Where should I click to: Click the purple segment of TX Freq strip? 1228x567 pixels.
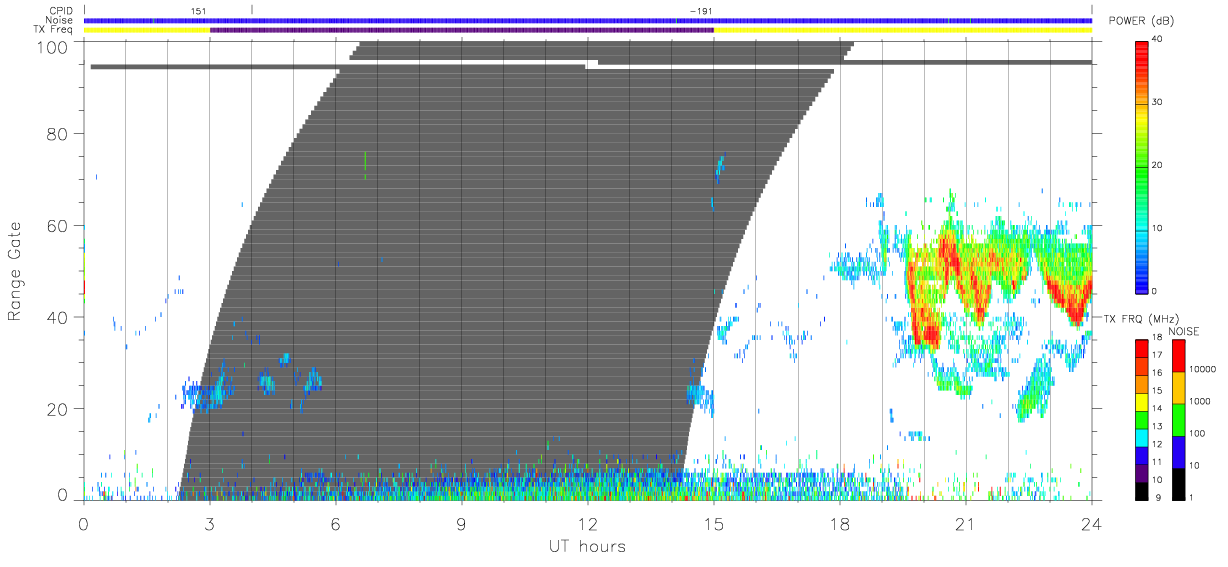pyautogui.click(x=462, y=30)
